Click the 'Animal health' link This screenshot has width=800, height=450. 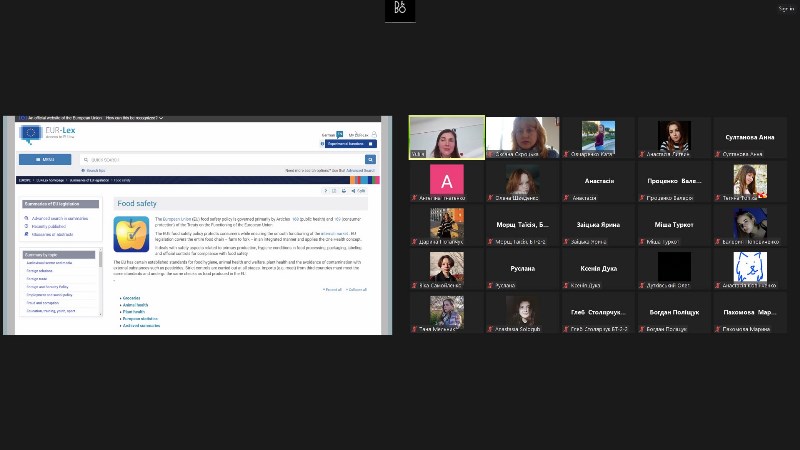coord(136,304)
